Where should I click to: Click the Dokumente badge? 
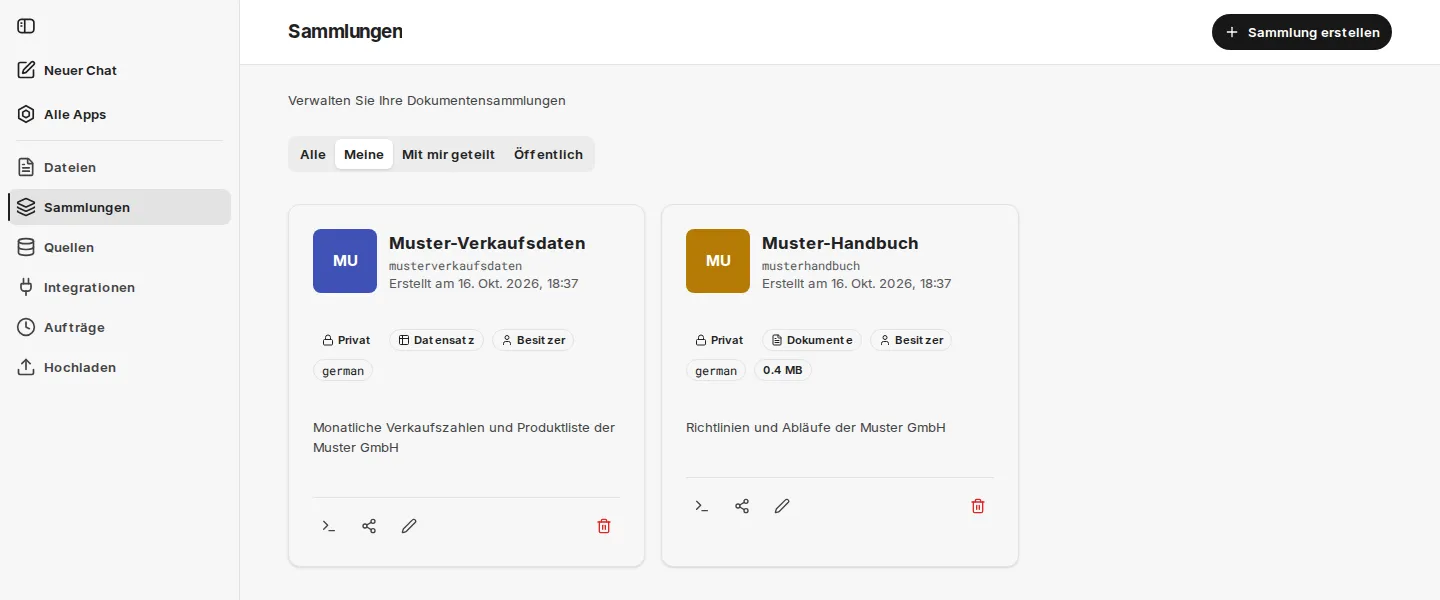coord(812,340)
